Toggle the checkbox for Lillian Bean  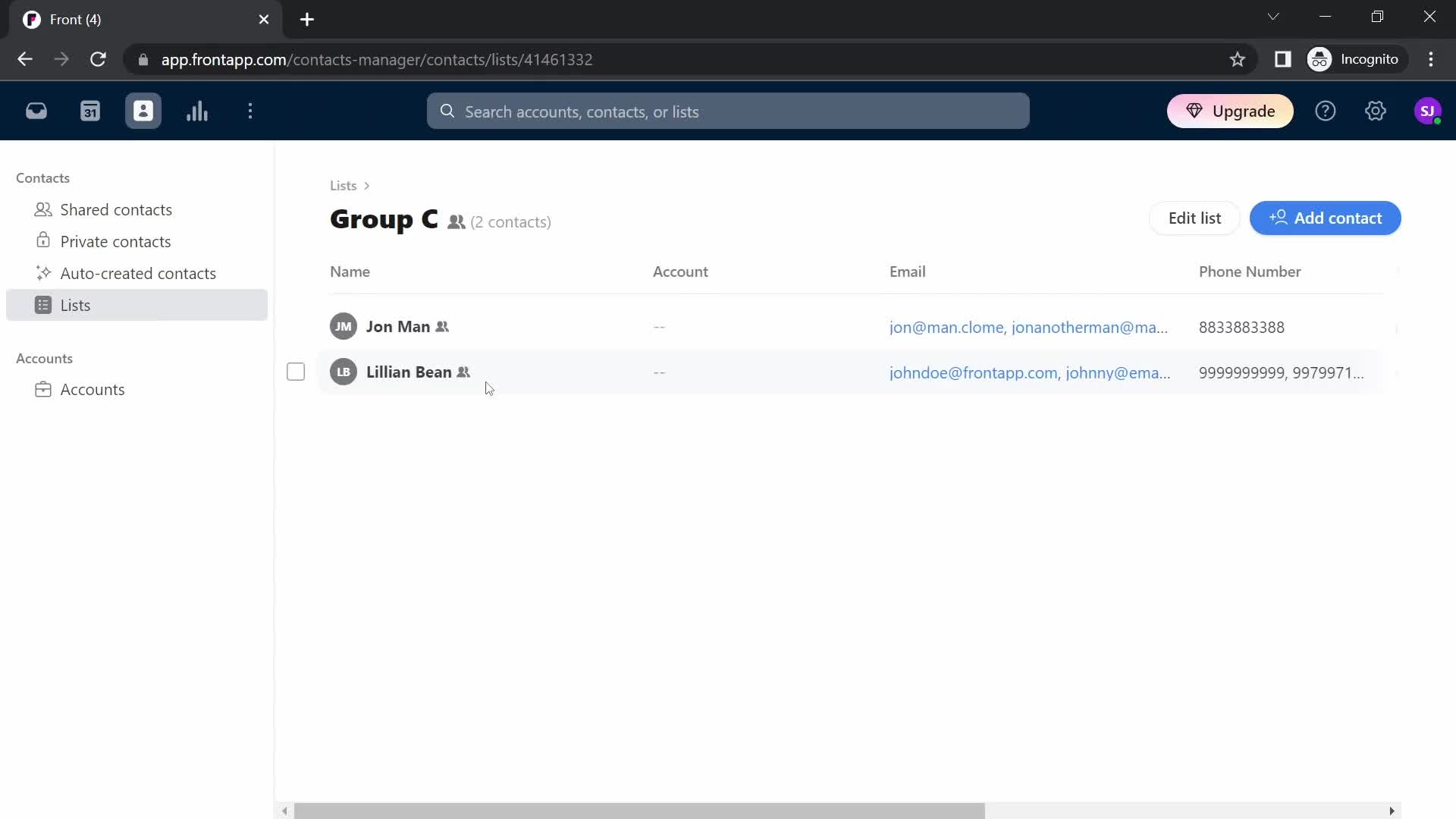296,371
